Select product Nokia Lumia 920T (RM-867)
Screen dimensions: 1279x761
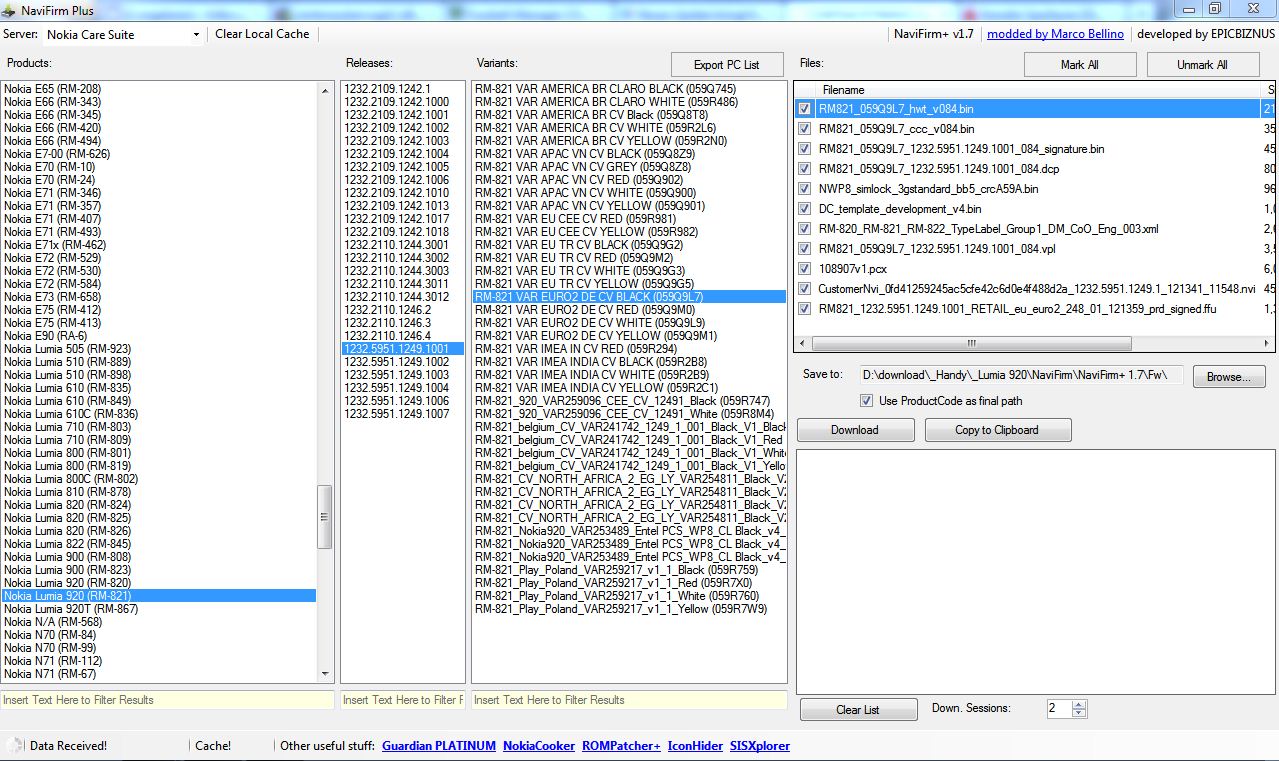[x=158, y=609]
